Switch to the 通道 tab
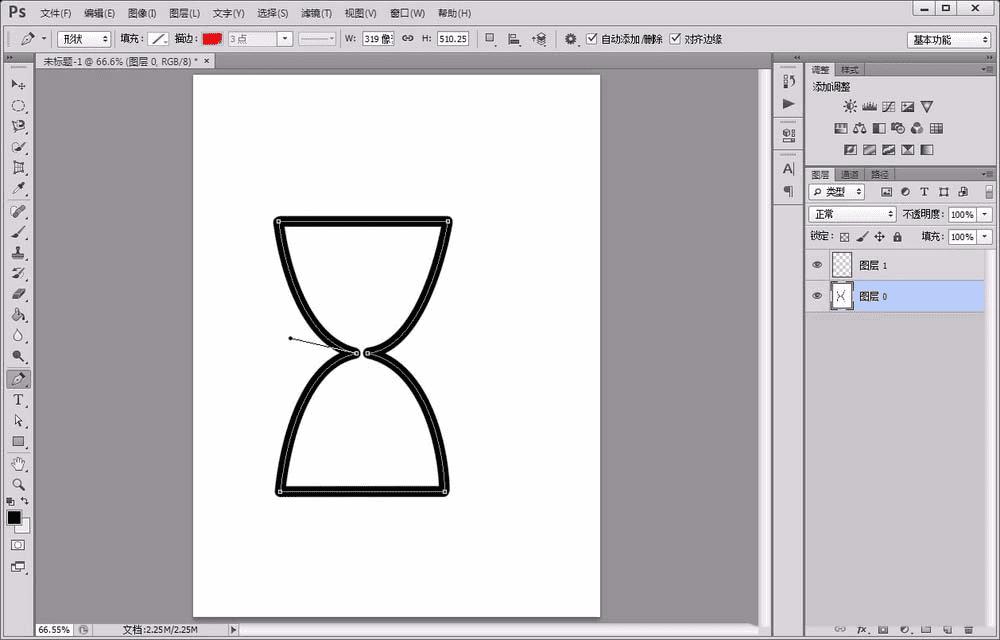Screen dimensions: 1000x640 849,174
